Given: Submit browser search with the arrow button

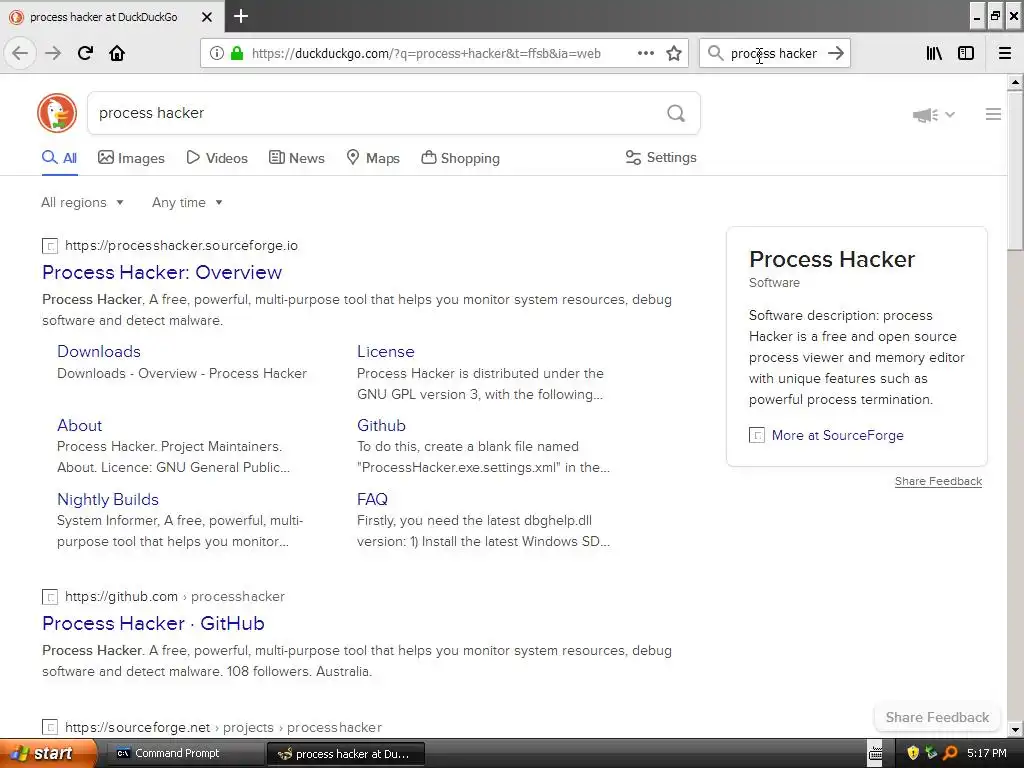Looking at the screenshot, I should (x=835, y=53).
